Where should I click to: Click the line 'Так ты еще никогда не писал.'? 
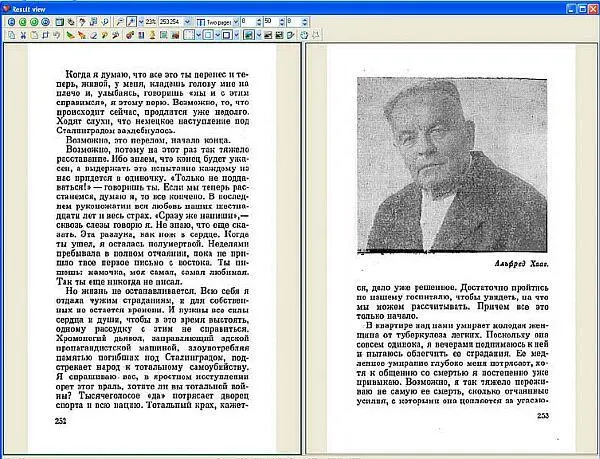[x=119, y=282]
